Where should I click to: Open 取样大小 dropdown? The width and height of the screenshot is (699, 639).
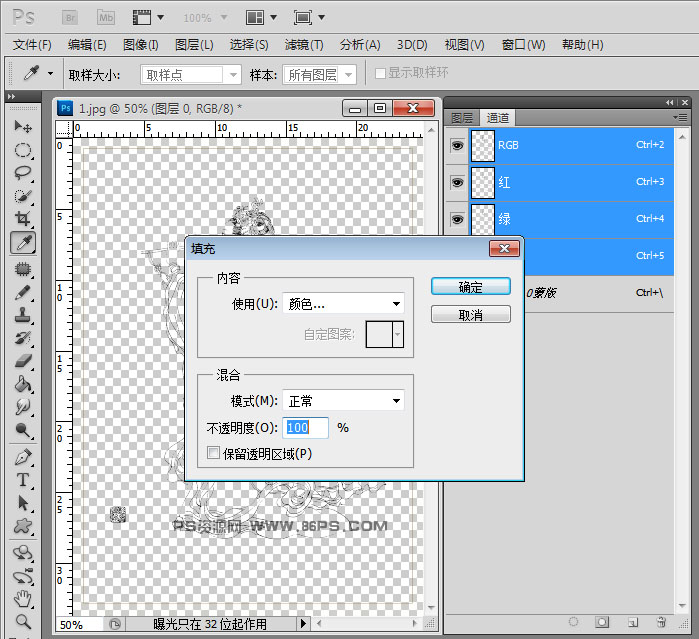[x=191, y=74]
